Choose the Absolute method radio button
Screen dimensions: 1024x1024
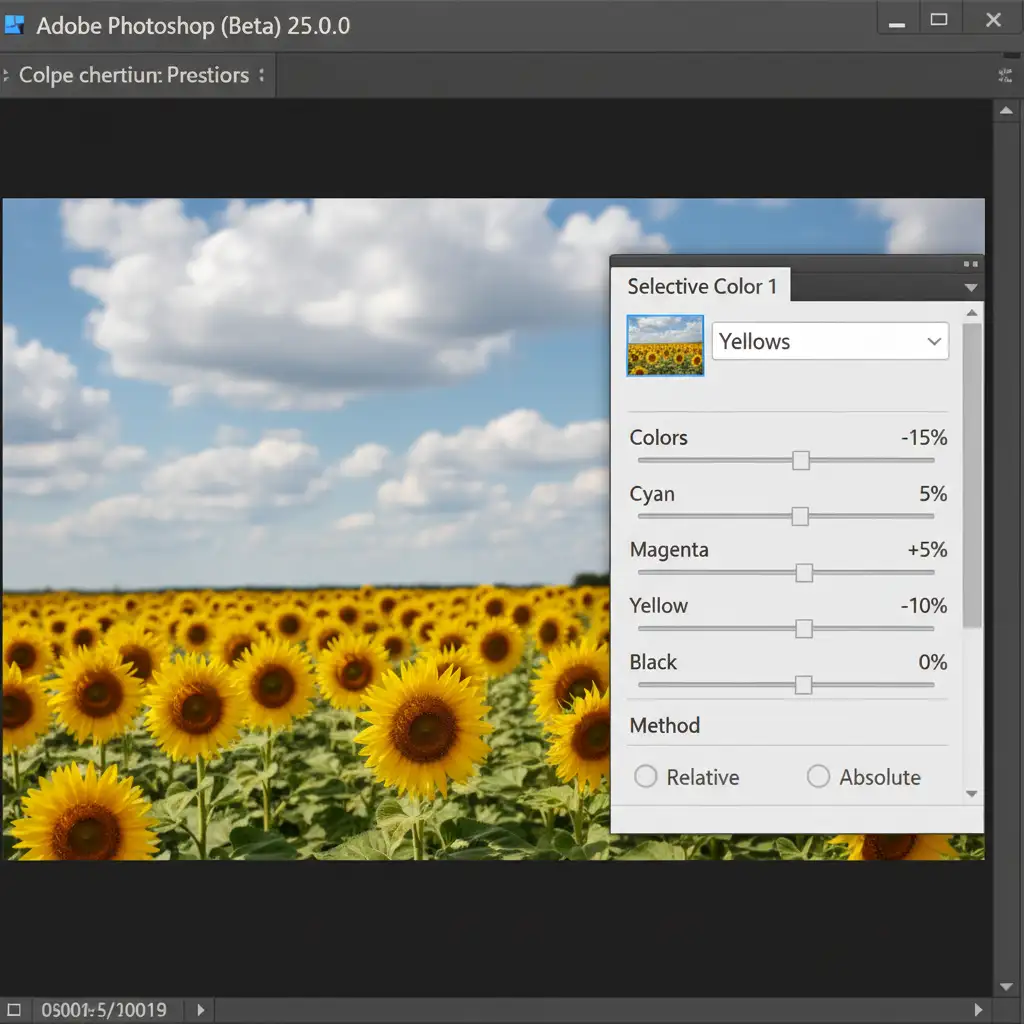point(818,777)
